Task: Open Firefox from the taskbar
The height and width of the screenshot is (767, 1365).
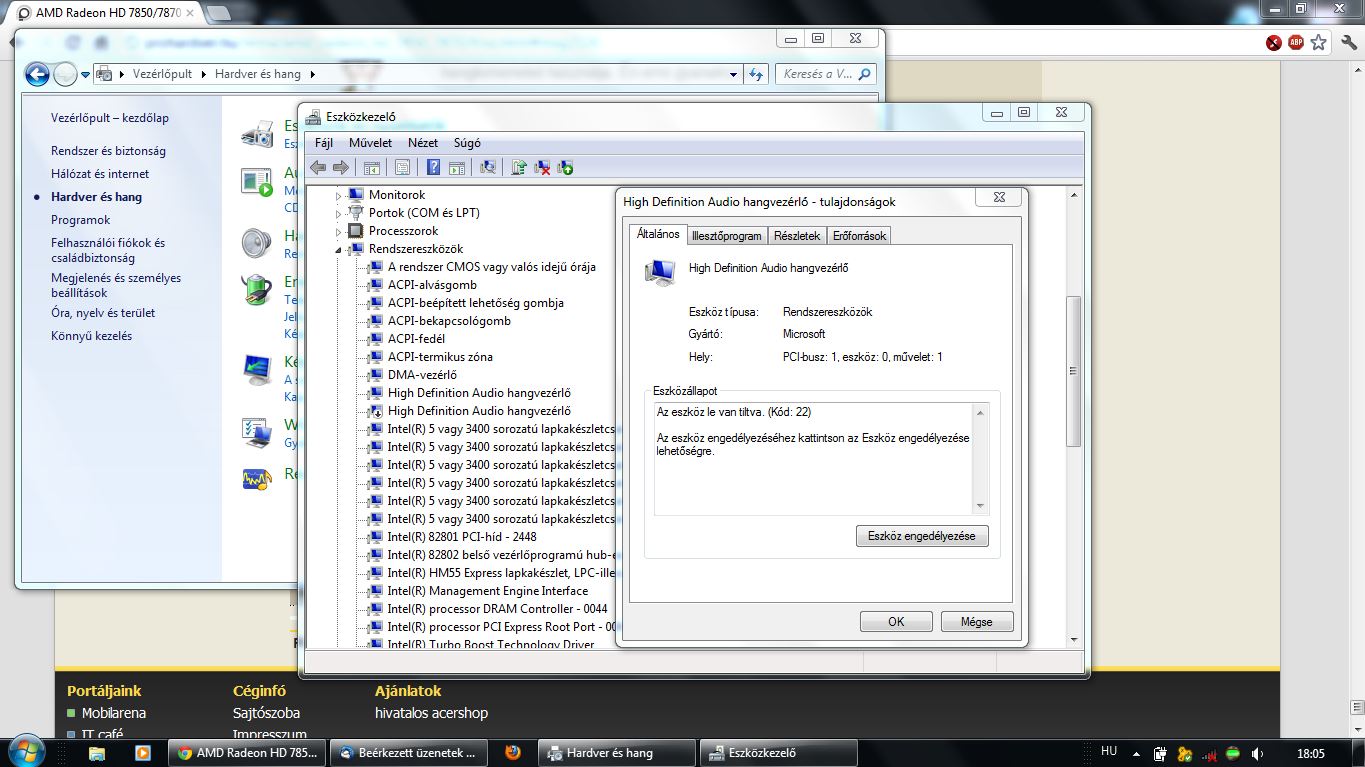Action: coord(513,753)
